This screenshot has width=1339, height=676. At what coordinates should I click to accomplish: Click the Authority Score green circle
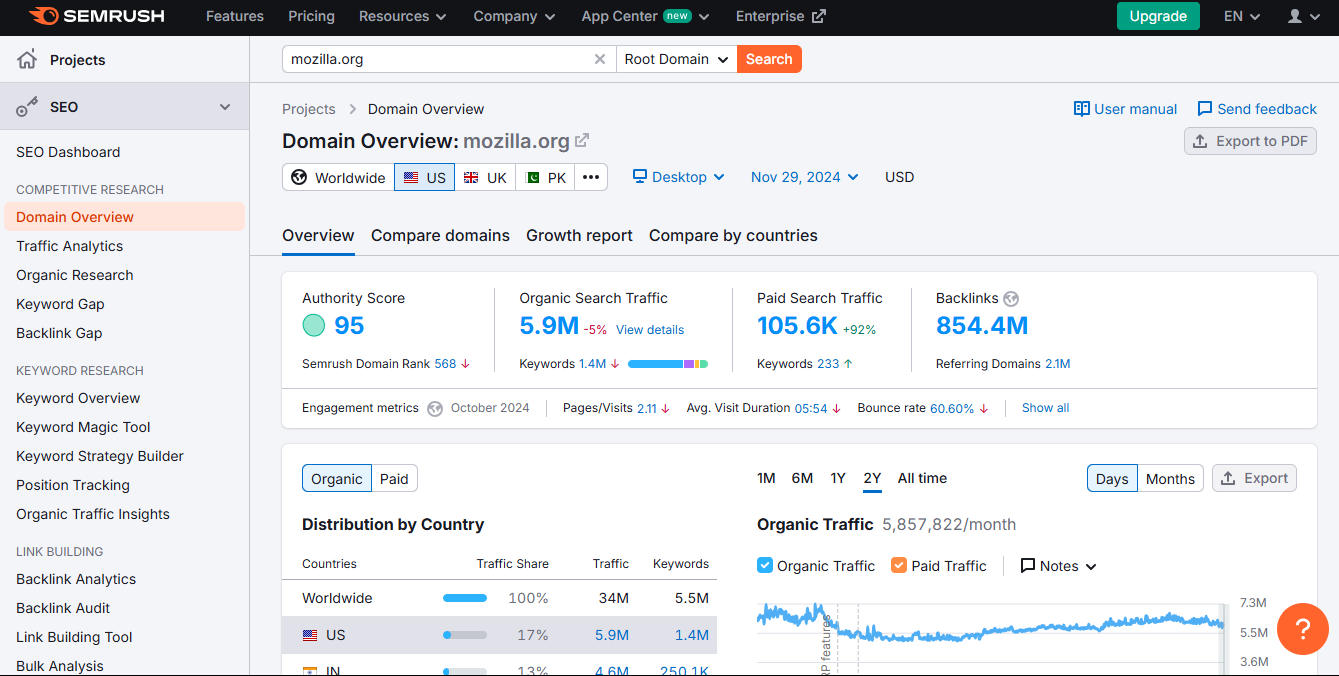click(314, 326)
